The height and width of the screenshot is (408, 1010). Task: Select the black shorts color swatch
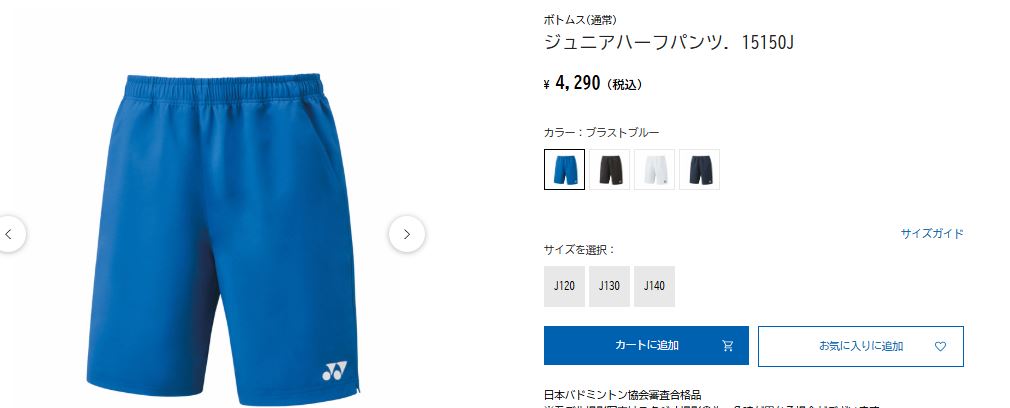pos(609,170)
